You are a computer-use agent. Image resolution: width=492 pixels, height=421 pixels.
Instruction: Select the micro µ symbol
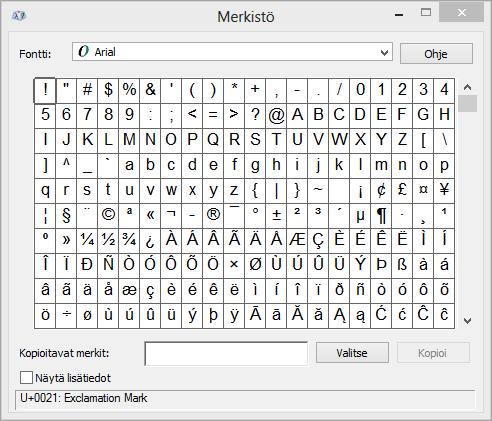pyautogui.click(x=360, y=216)
